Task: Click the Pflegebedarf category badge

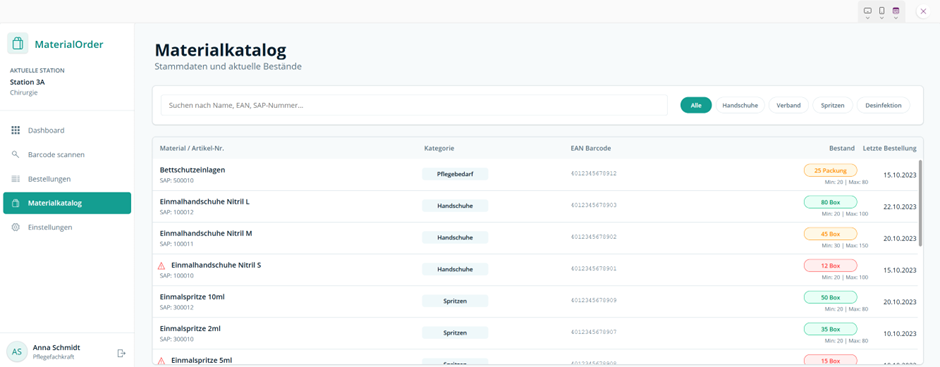Action: [455, 174]
